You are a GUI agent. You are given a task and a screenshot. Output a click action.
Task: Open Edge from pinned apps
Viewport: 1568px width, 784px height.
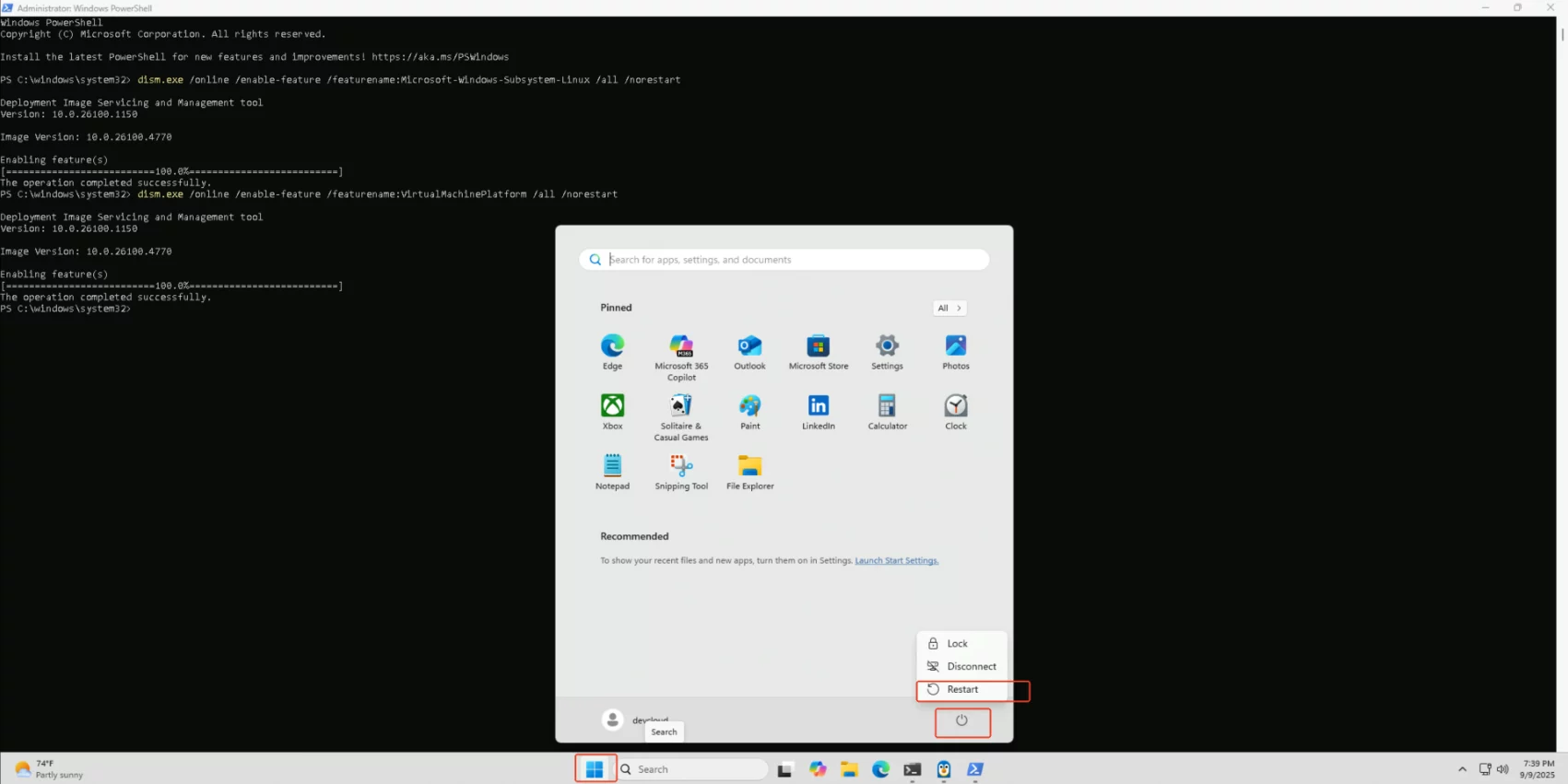612,352
